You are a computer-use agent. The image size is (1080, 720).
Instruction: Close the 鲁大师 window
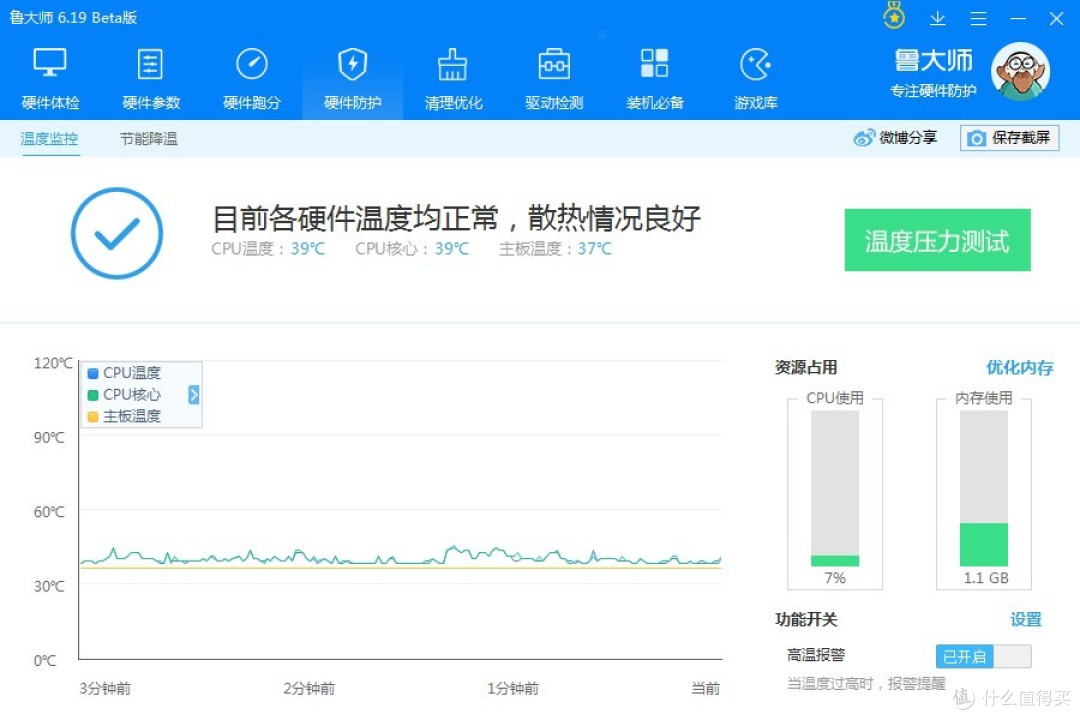[x=1057, y=19]
